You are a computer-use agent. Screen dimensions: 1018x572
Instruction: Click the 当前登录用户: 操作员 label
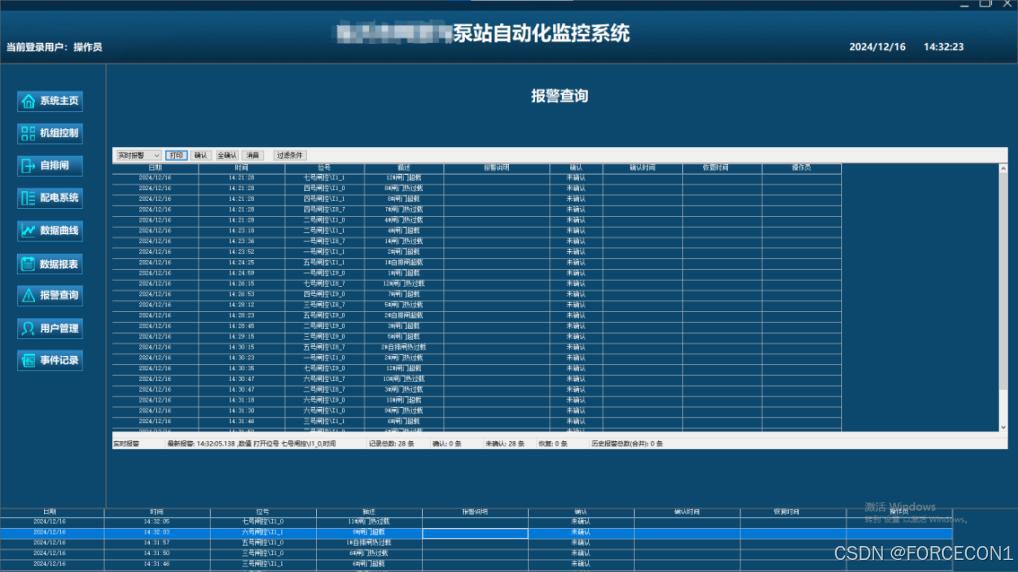[55, 47]
